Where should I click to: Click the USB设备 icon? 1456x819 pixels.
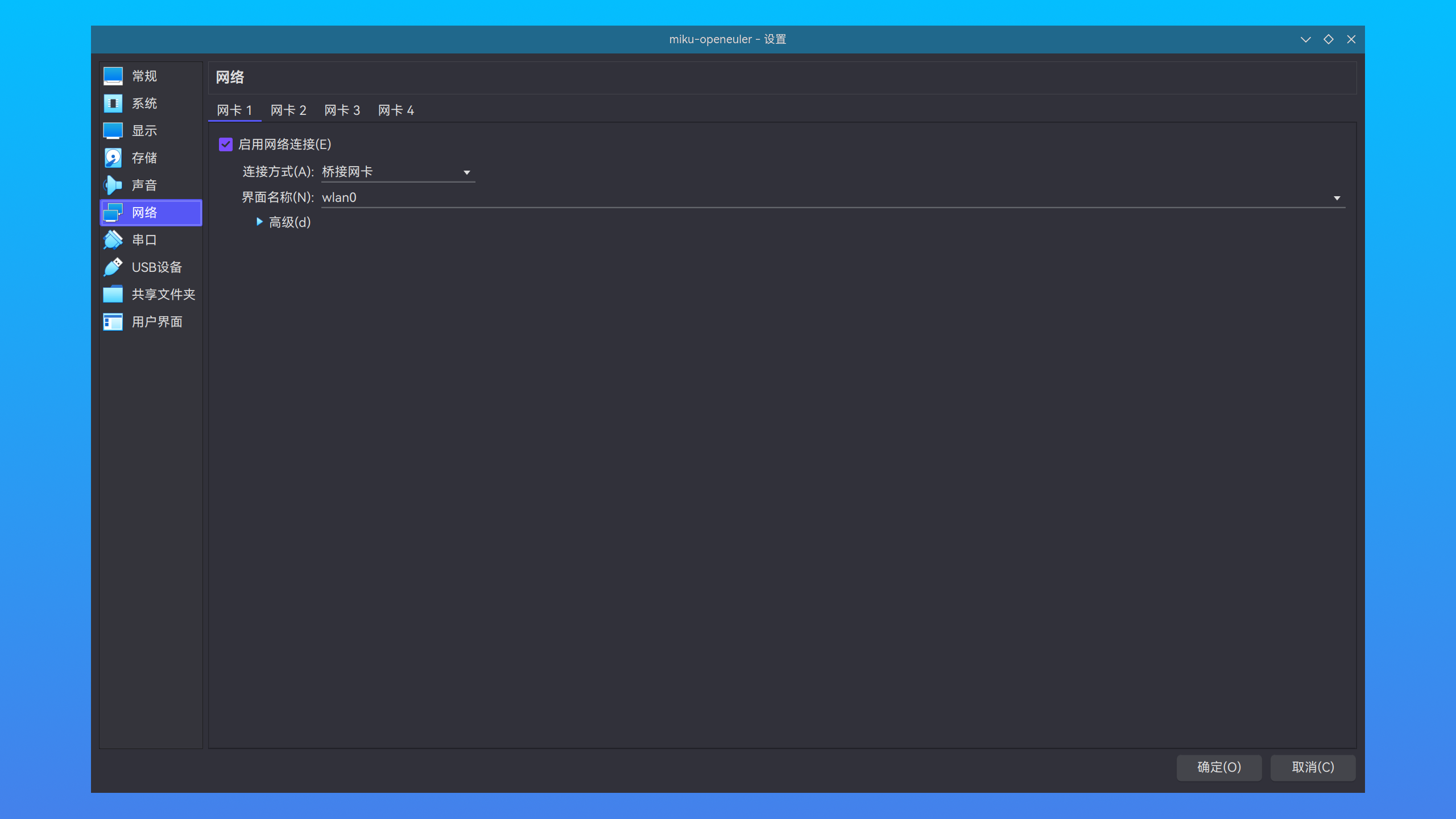pos(113,267)
